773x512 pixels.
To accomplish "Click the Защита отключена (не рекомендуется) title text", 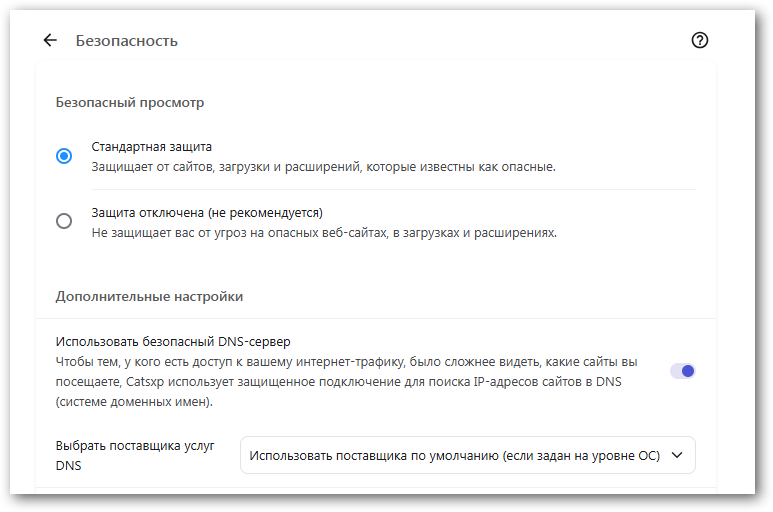I will coord(207,212).
